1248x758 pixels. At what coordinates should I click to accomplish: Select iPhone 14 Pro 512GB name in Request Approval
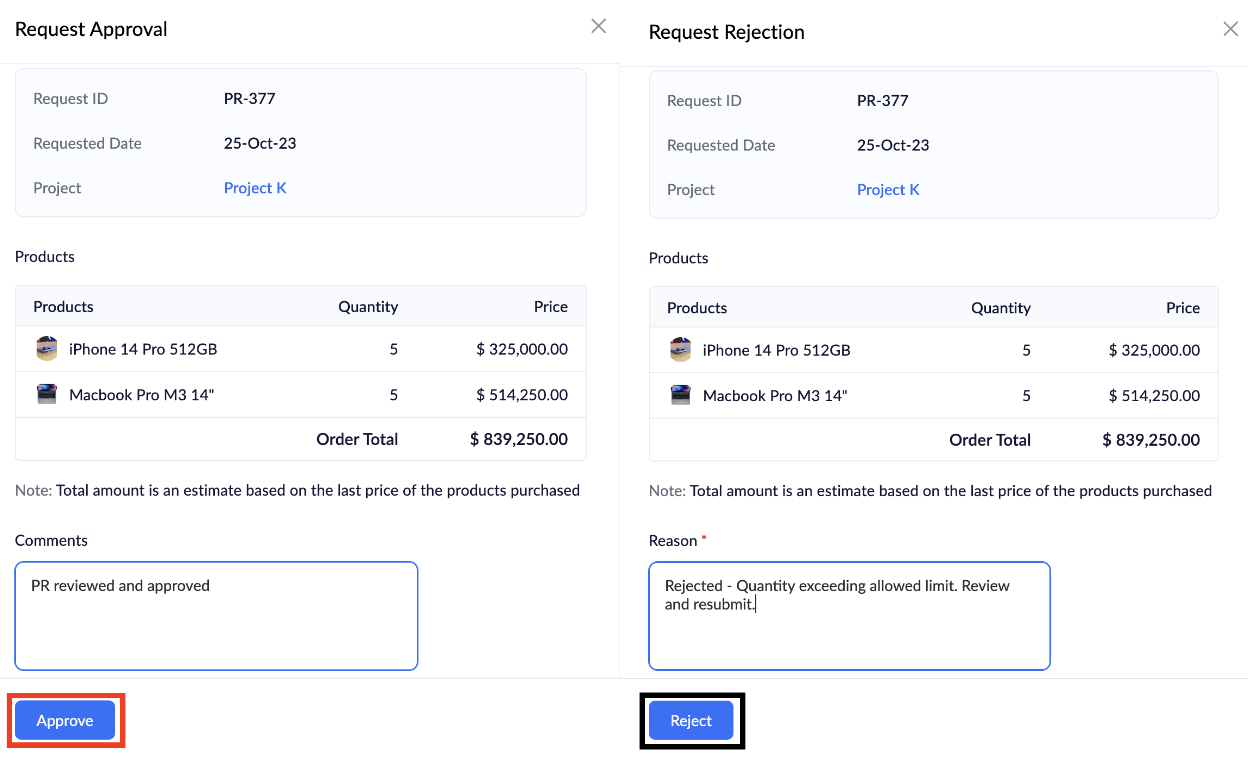click(143, 349)
